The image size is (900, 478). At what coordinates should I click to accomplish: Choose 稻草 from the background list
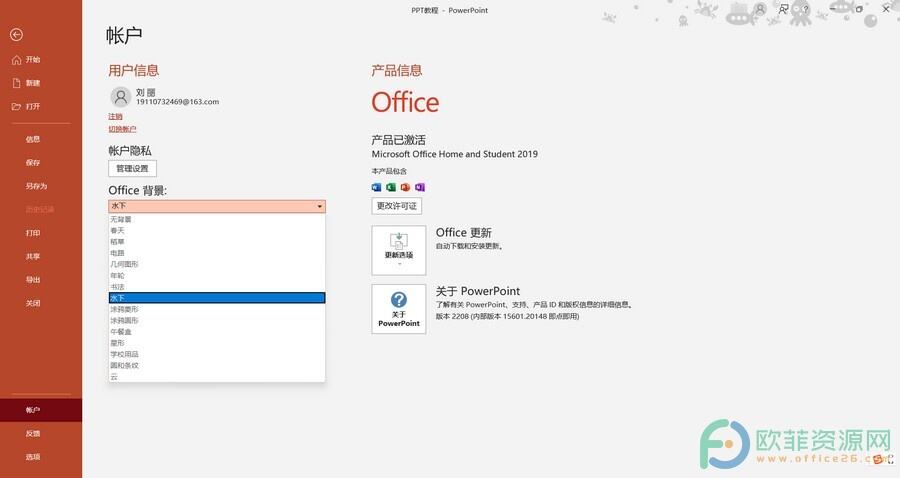[x=217, y=242]
